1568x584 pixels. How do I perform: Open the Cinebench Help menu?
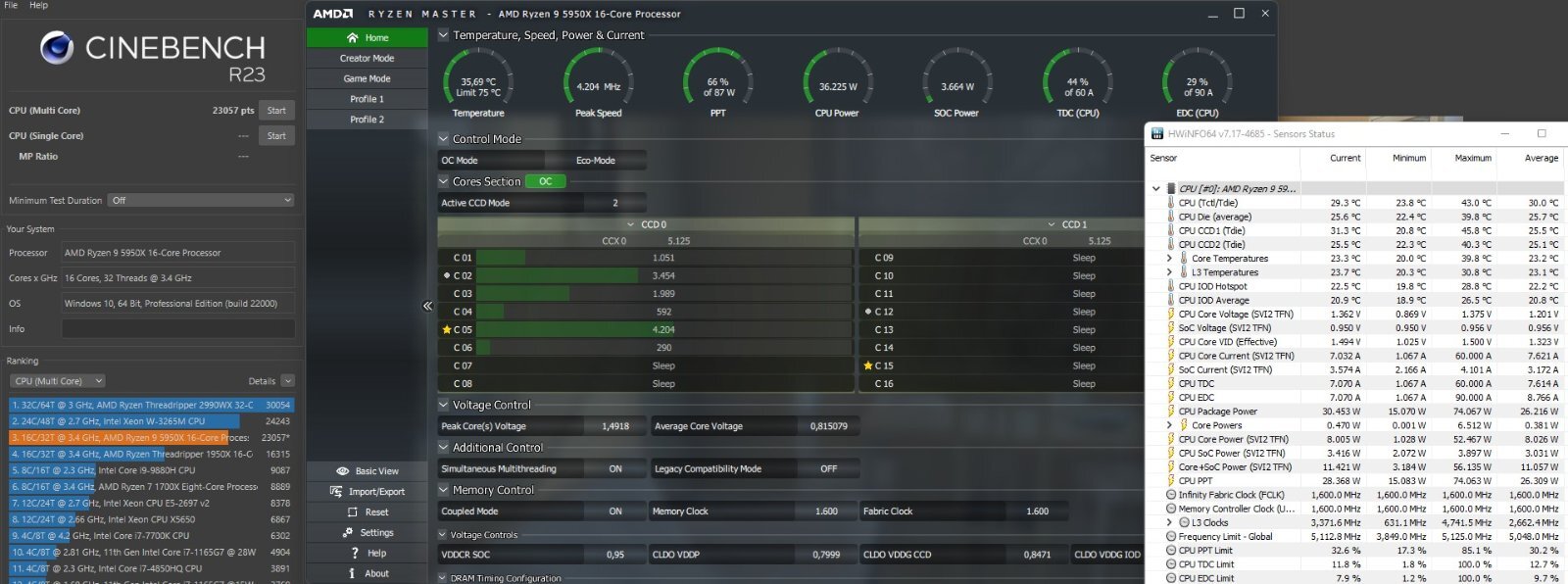(x=38, y=5)
